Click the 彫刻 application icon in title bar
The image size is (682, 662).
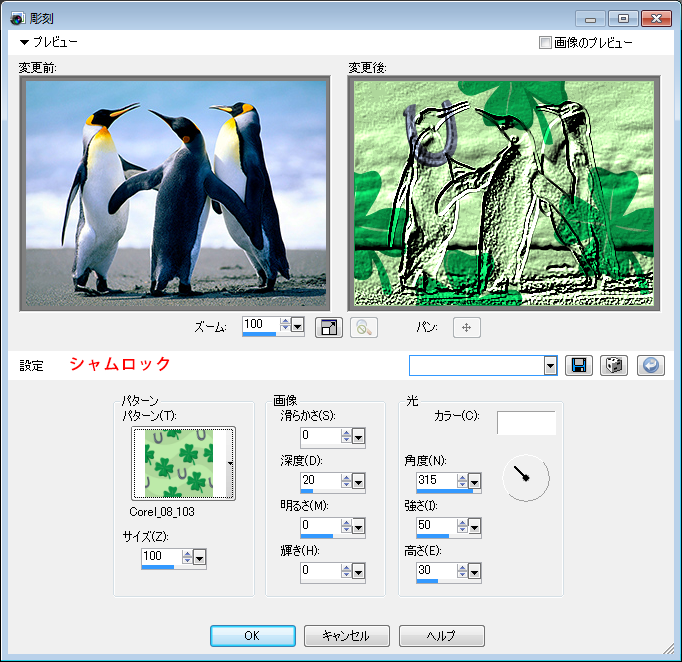coord(17,18)
